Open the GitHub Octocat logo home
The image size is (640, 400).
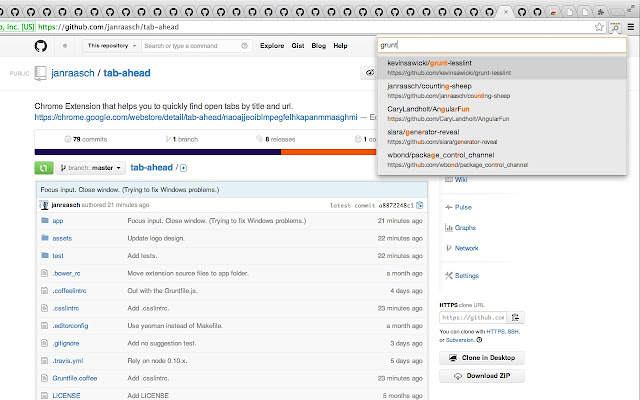pyautogui.click(x=40, y=46)
